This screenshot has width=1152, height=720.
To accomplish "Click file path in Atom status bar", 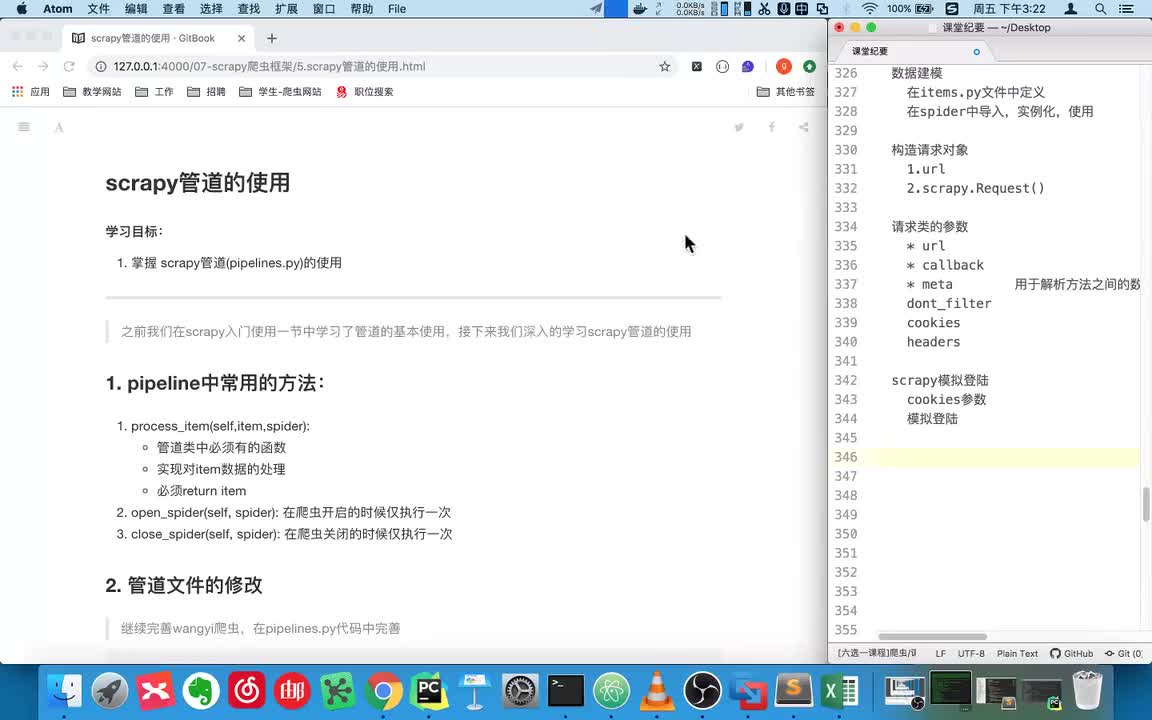I will point(877,653).
